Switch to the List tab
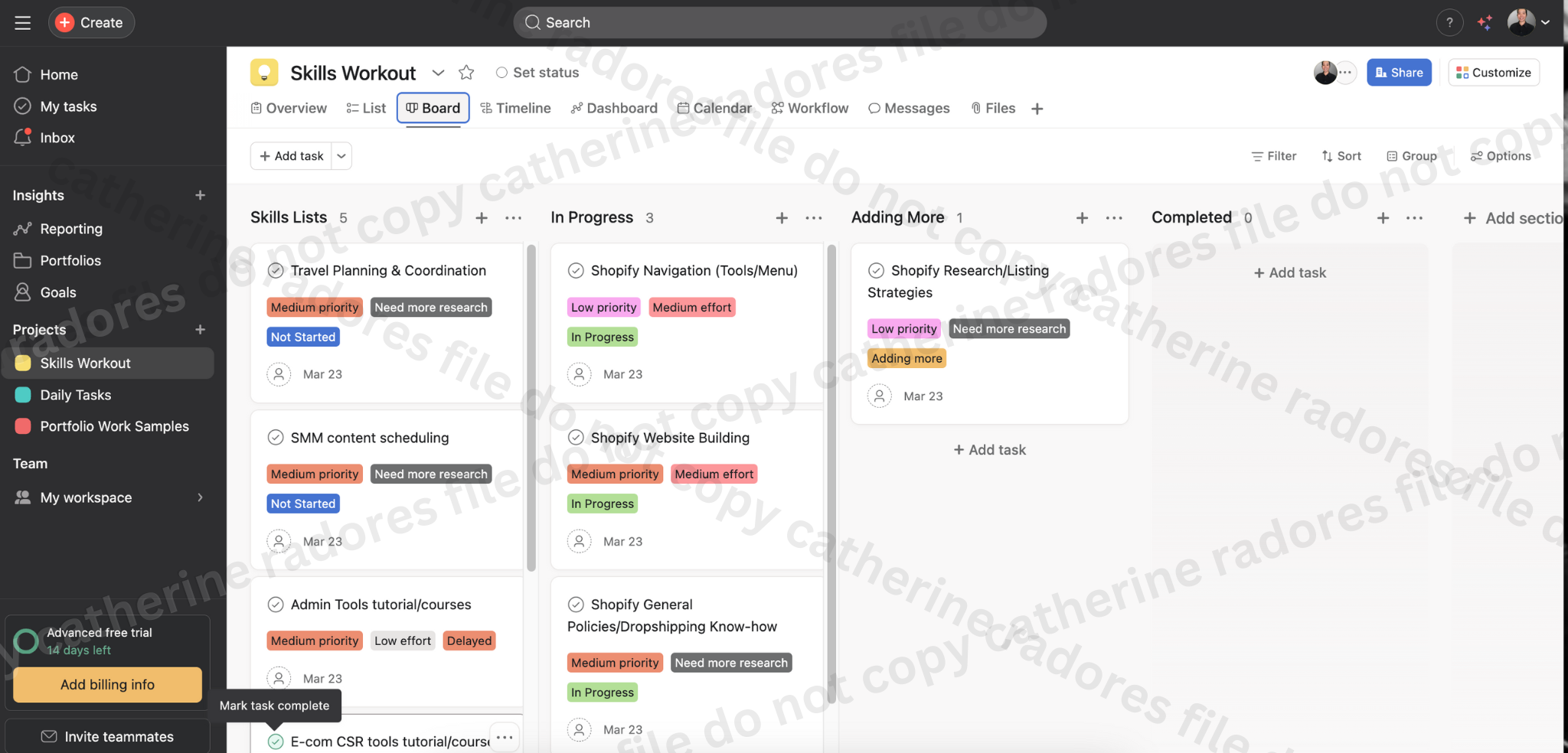Viewport: 1568px width, 753px height. tap(366, 109)
